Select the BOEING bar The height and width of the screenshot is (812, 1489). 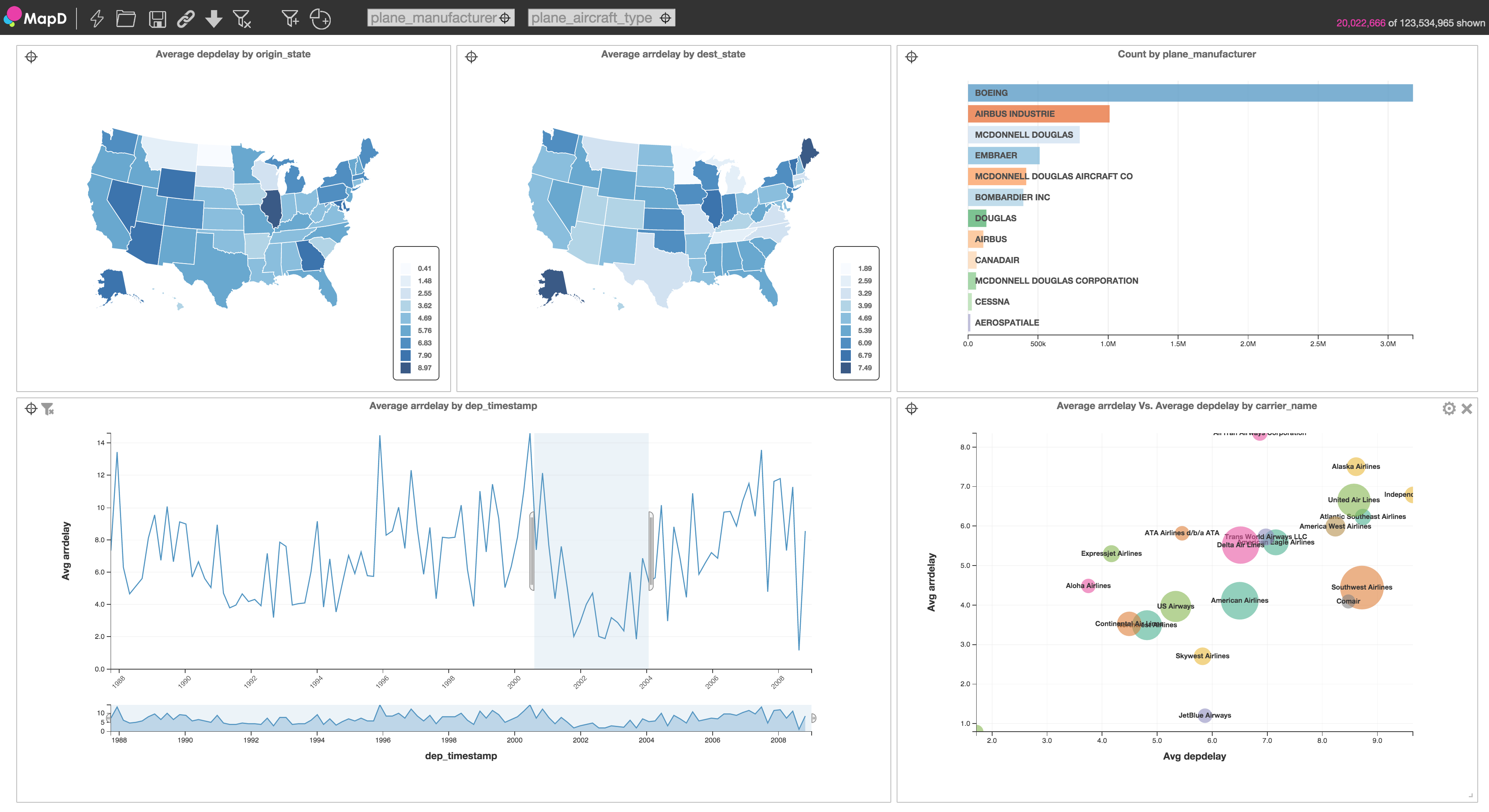pyautogui.click(x=1190, y=93)
